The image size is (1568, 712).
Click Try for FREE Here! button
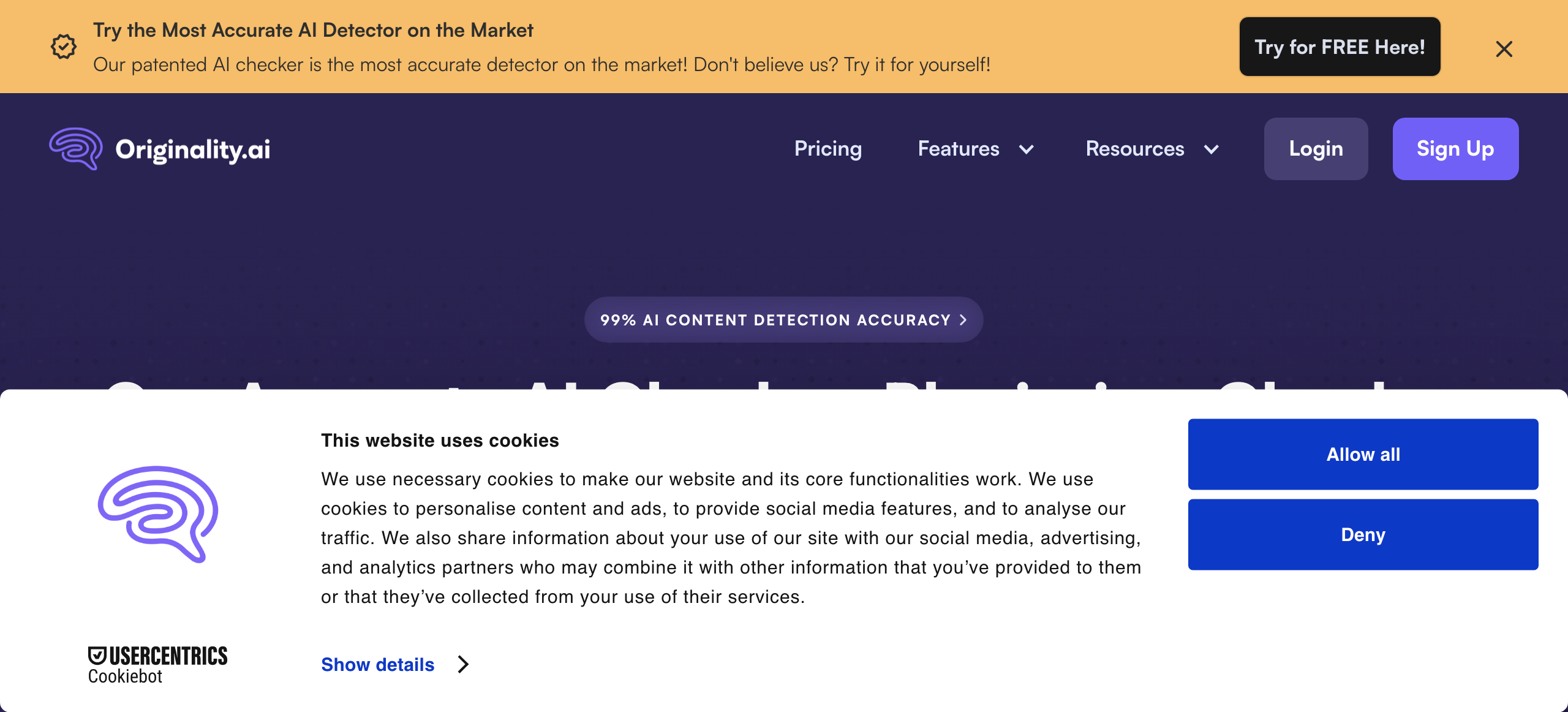(x=1340, y=47)
